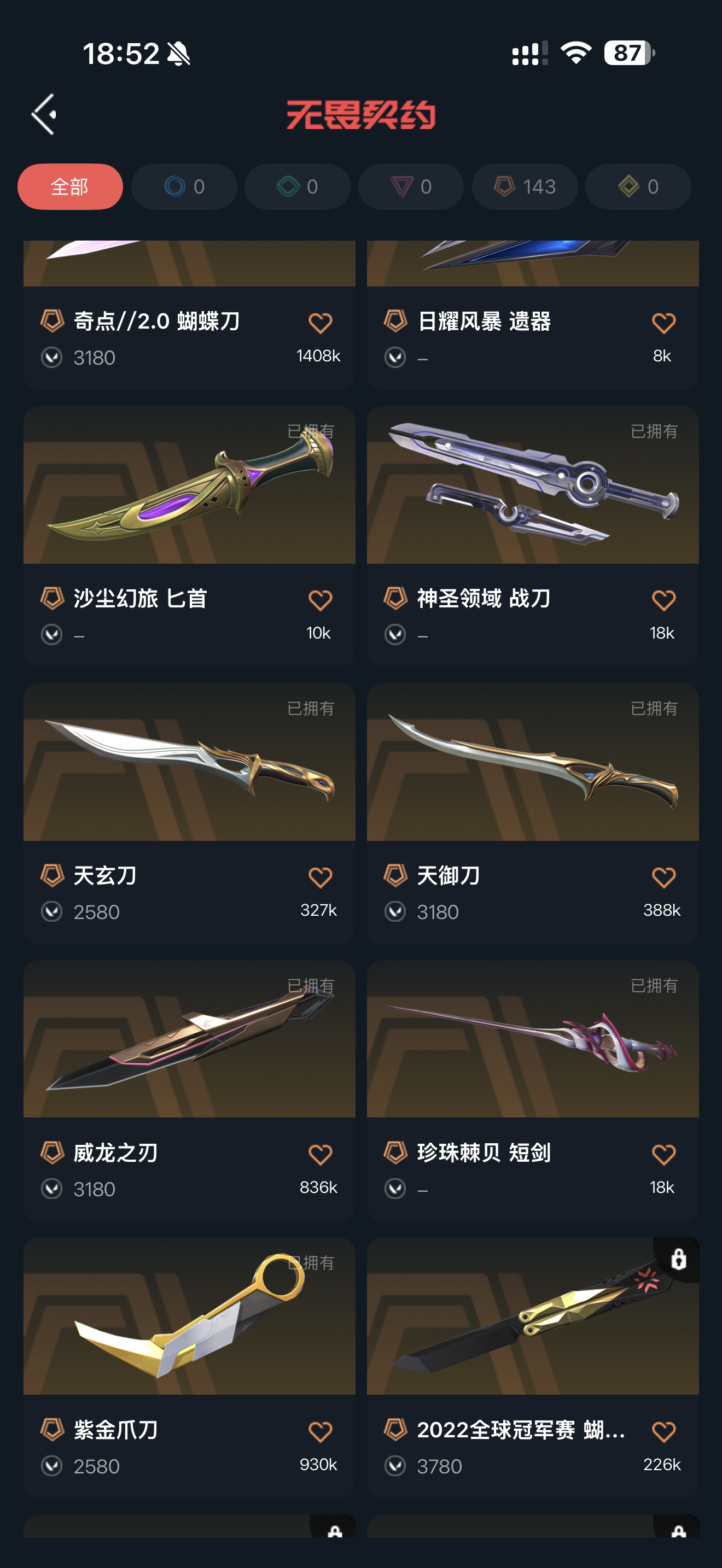The width and height of the screenshot is (722, 1568).
Task: Tap heart icon on 天御刀
Action: pos(663,877)
